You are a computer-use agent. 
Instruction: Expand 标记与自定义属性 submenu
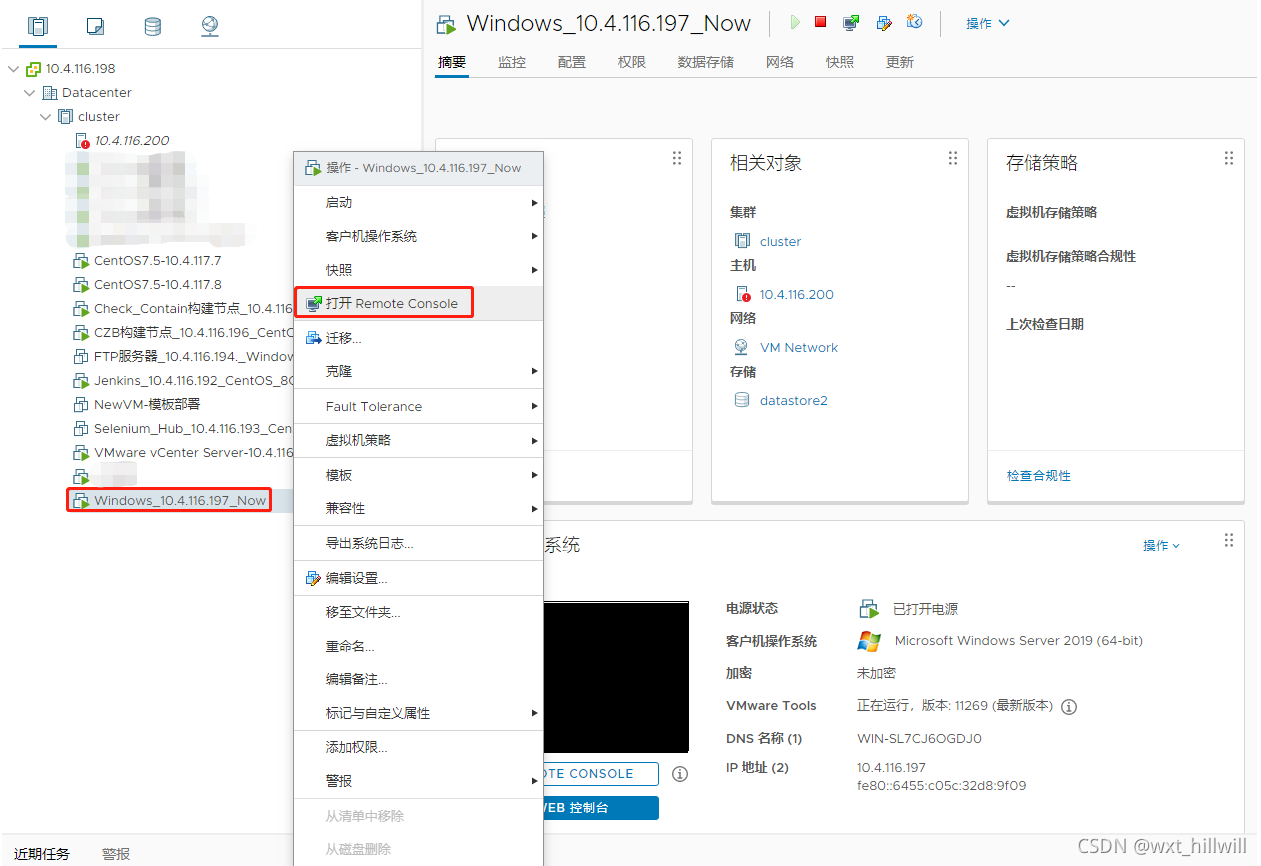pos(418,713)
